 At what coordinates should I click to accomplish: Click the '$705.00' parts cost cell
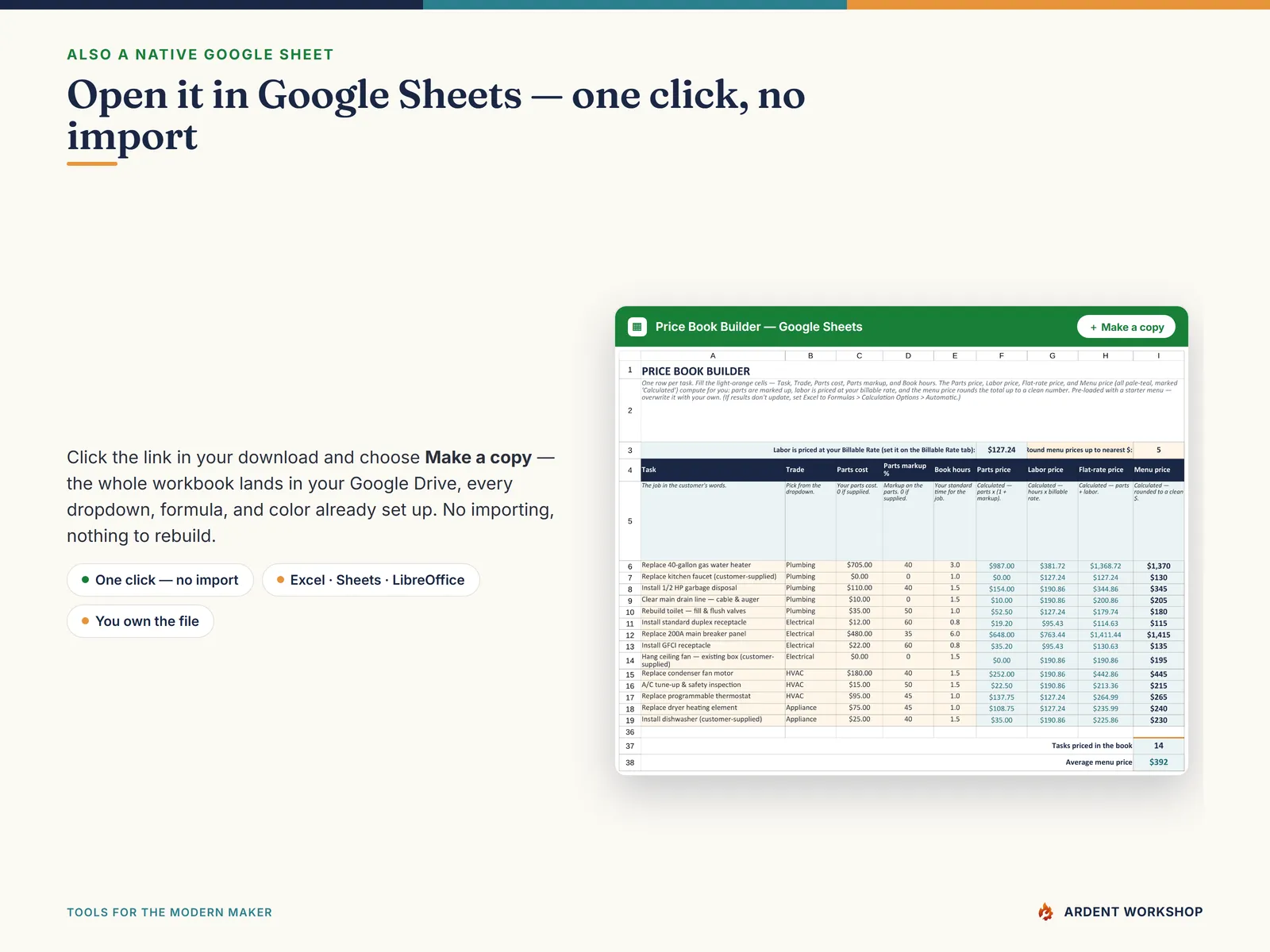click(x=859, y=566)
